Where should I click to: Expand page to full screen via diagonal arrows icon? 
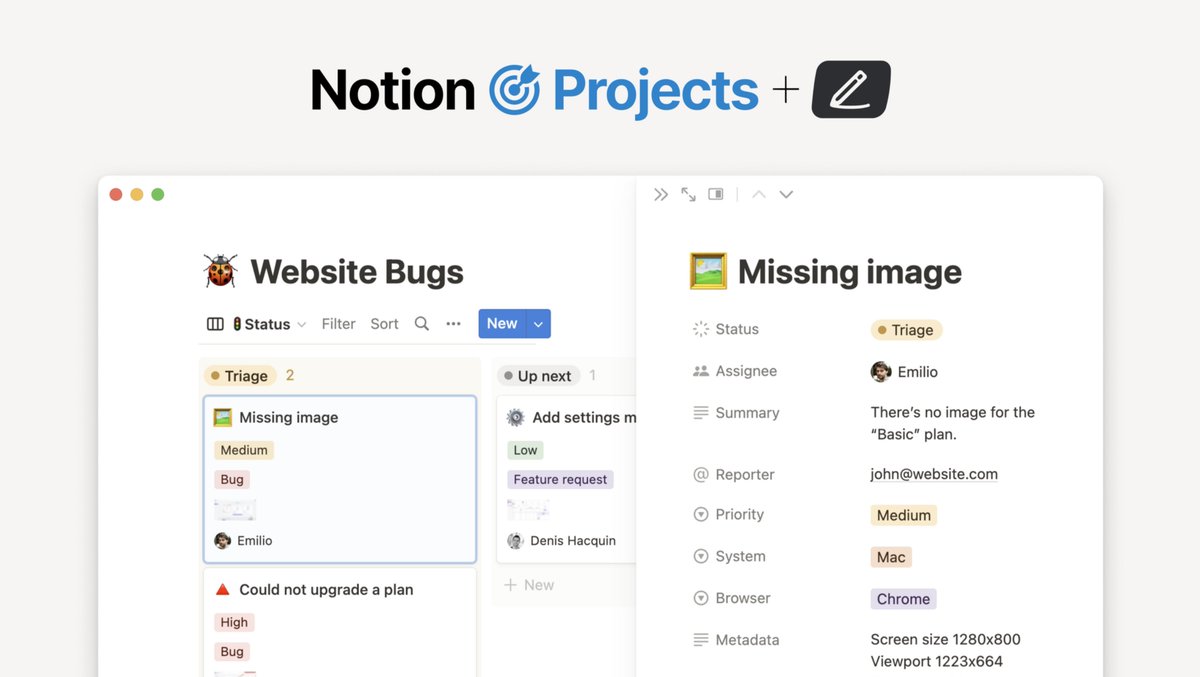point(688,193)
